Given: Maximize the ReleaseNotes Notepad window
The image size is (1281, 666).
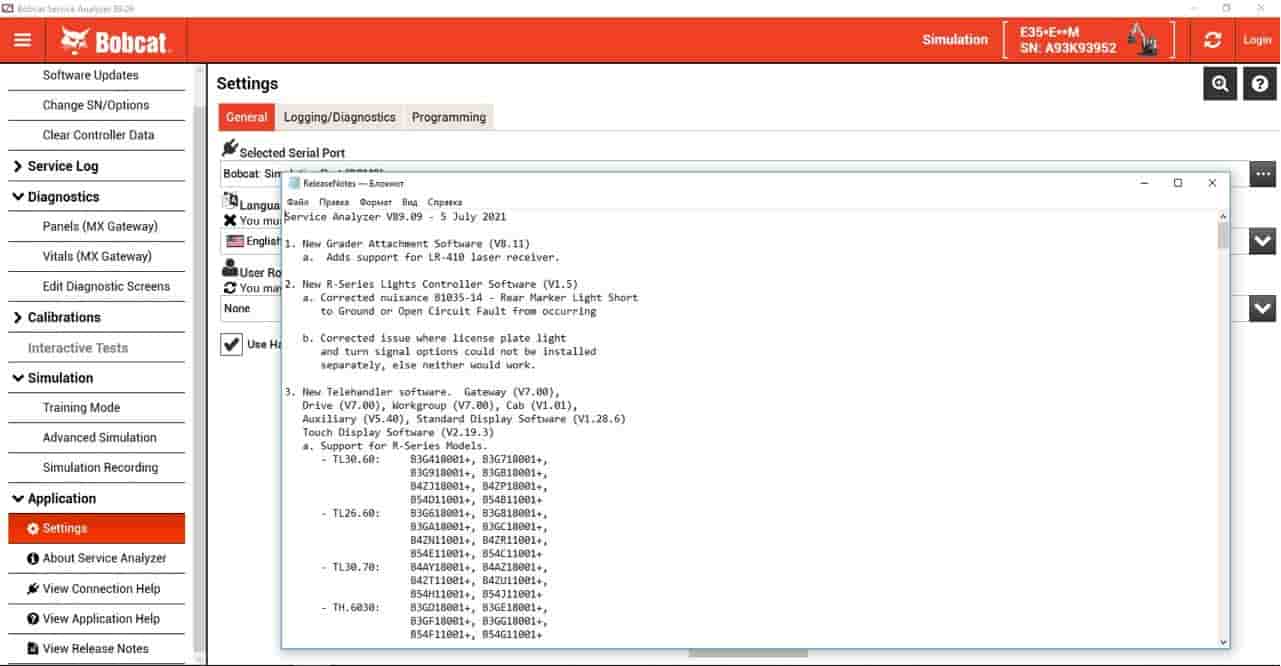Looking at the screenshot, I should coord(1178,183).
